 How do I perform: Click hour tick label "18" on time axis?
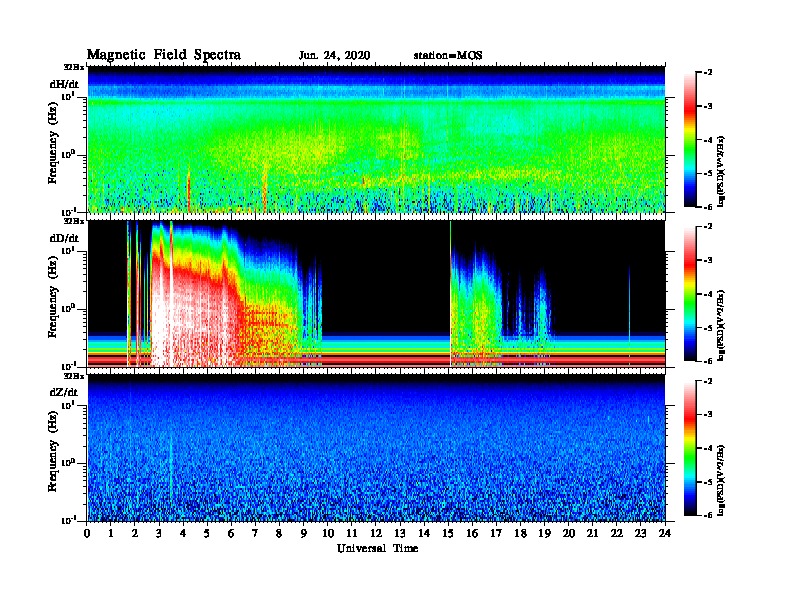pyautogui.click(x=520, y=534)
